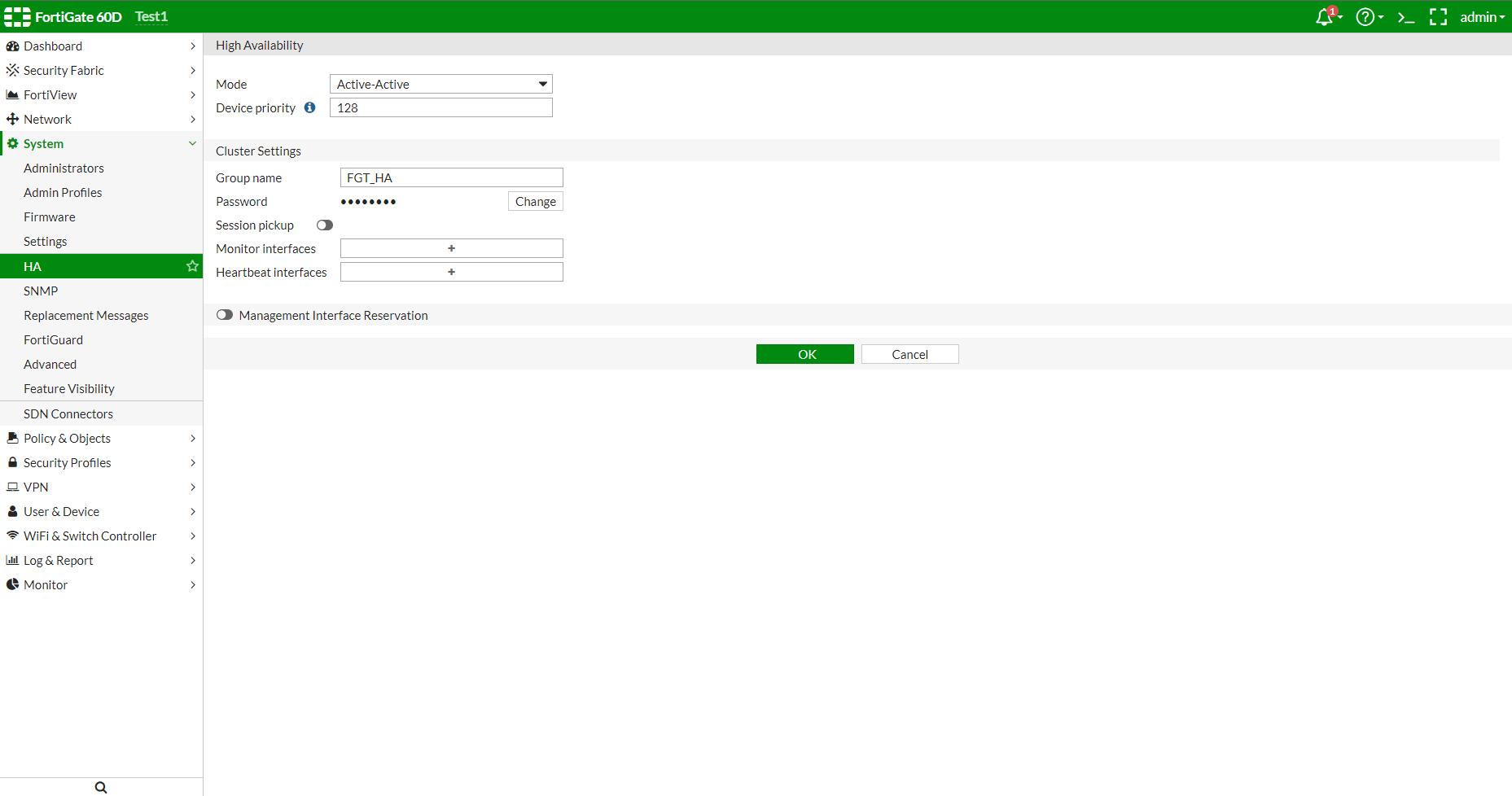Image resolution: width=1512 pixels, height=796 pixels.
Task: Open the Administrators page
Action: 64,168
